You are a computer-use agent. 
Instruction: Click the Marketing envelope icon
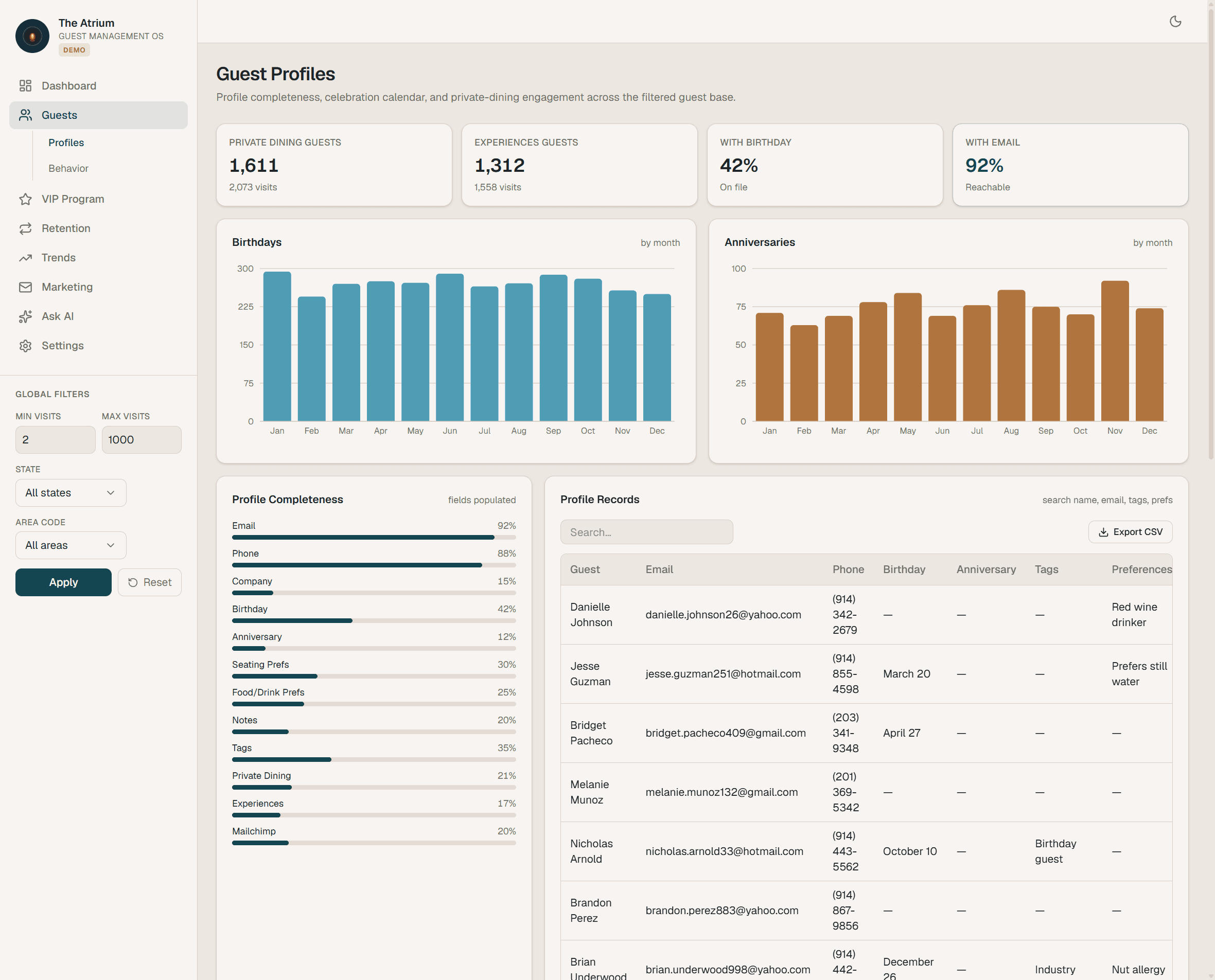25,288
